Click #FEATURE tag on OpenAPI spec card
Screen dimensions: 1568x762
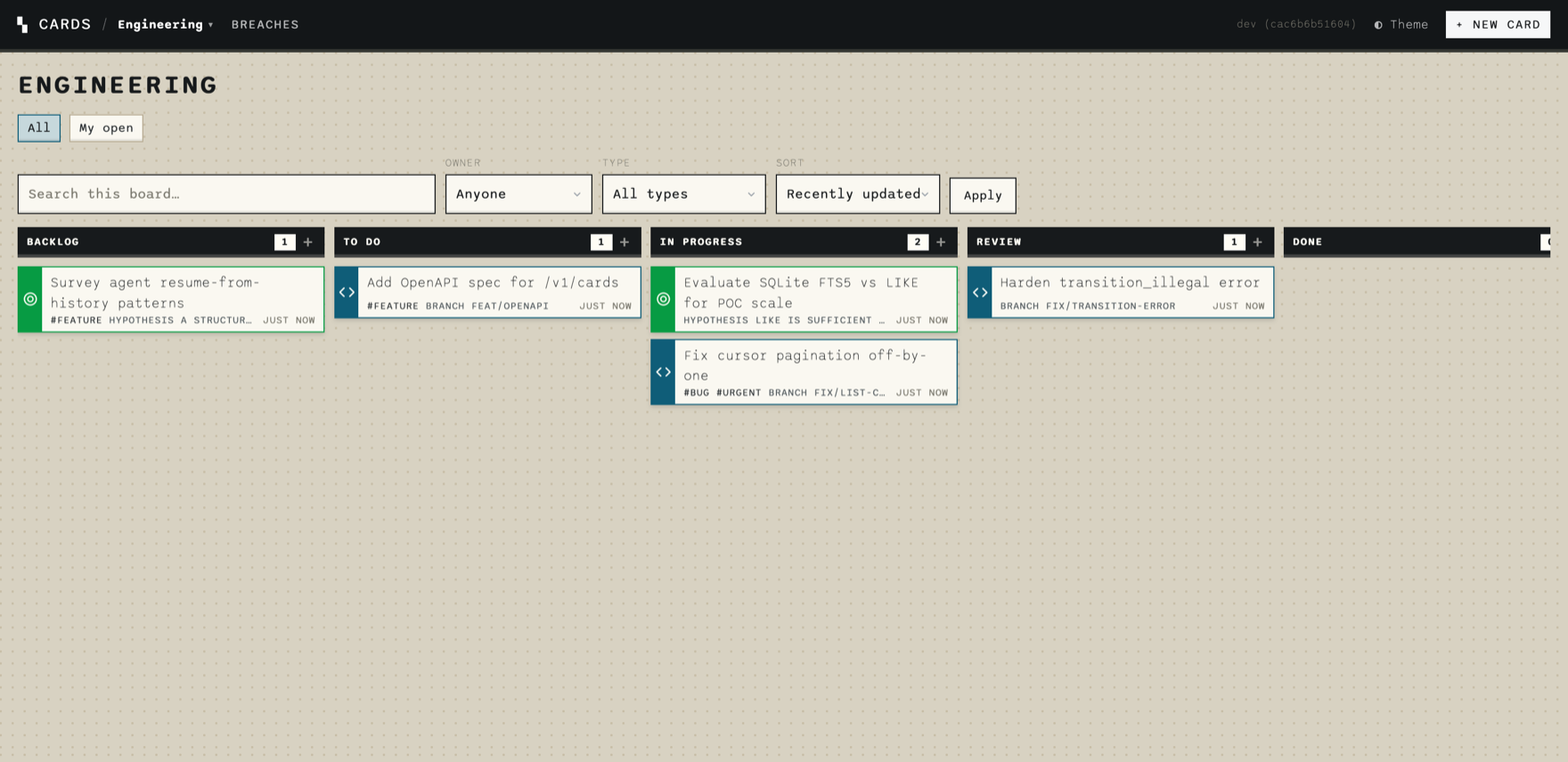click(392, 306)
